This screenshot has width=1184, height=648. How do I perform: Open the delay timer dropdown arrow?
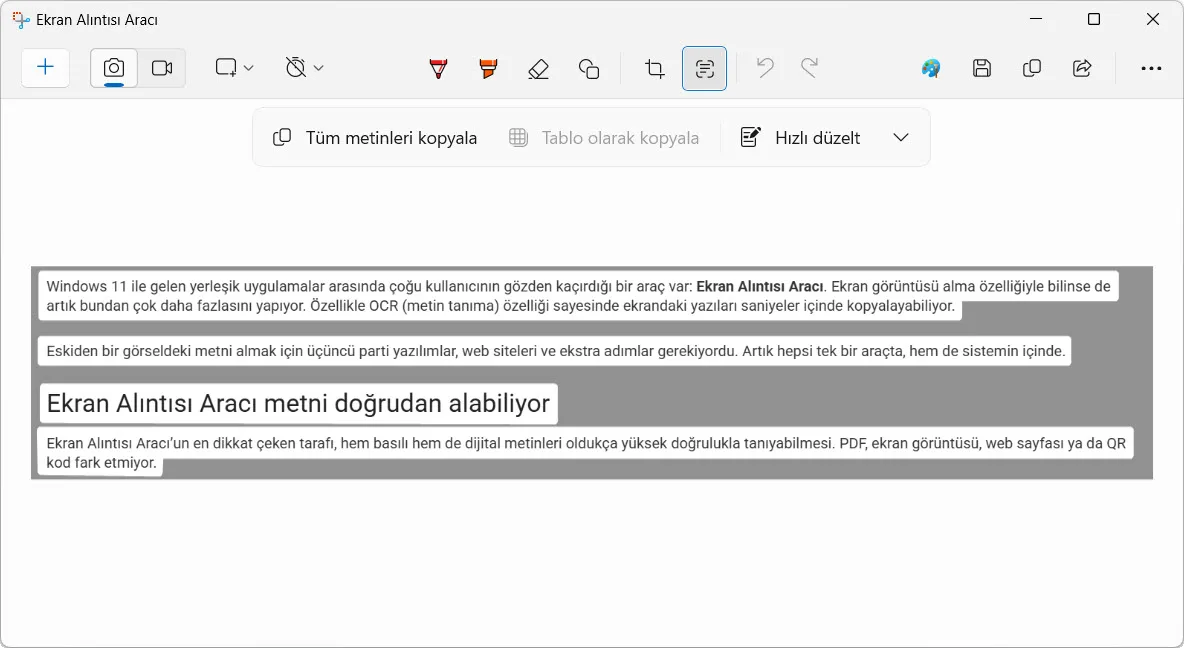tap(319, 68)
